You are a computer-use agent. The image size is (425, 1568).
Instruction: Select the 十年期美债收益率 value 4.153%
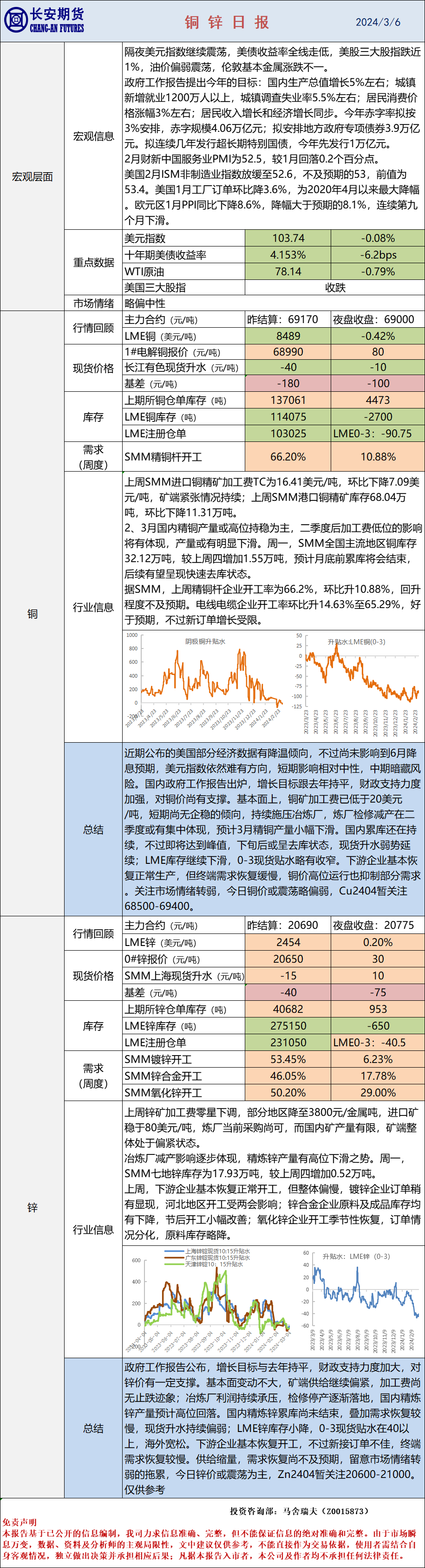coord(288,255)
